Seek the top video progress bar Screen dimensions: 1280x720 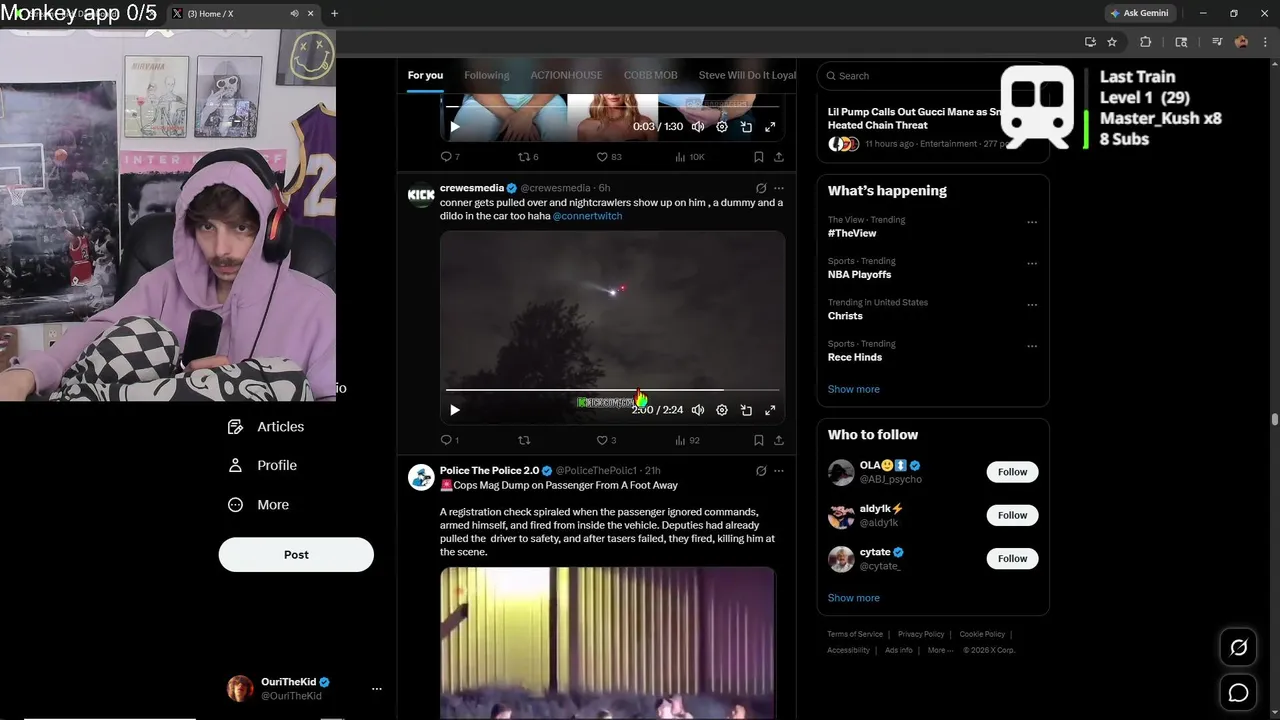[x=612, y=106]
